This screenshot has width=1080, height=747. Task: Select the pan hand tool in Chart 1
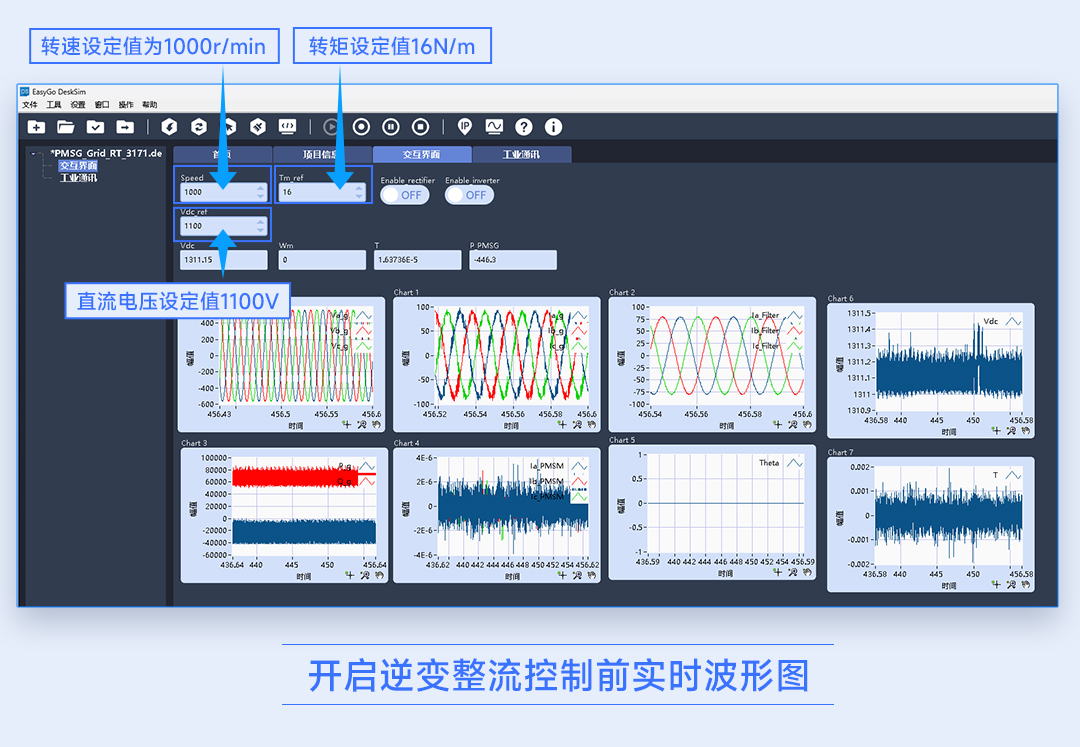tap(592, 425)
